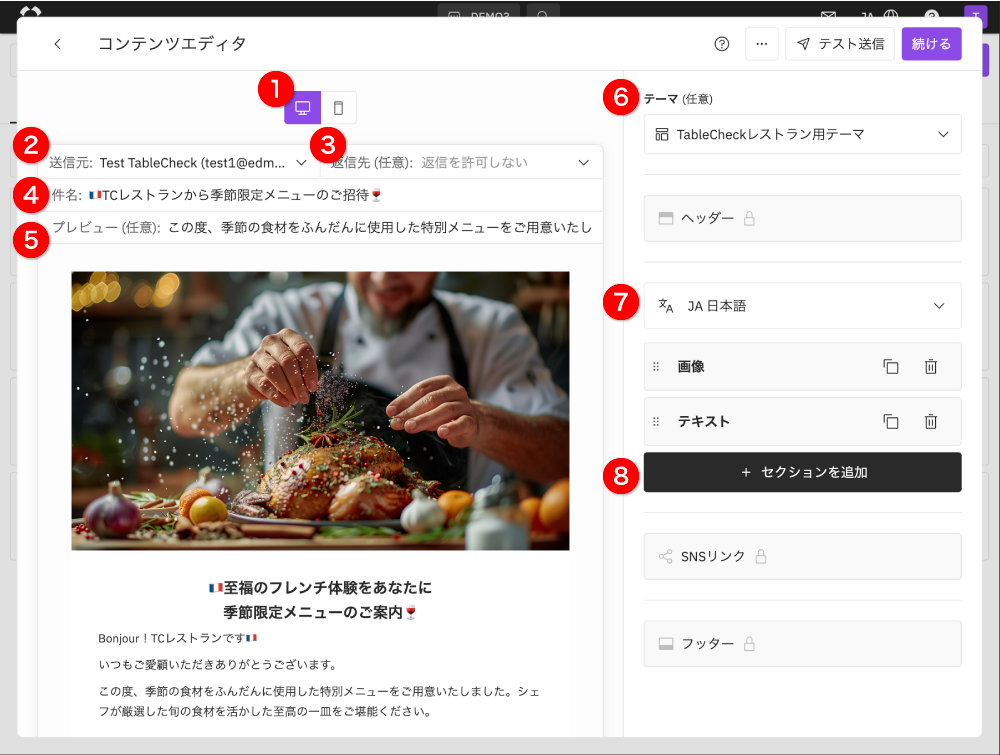The width and height of the screenshot is (1000, 755).
Task: Open the 返信先 reply-to dropdown
Action: pyautogui.click(x=460, y=163)
